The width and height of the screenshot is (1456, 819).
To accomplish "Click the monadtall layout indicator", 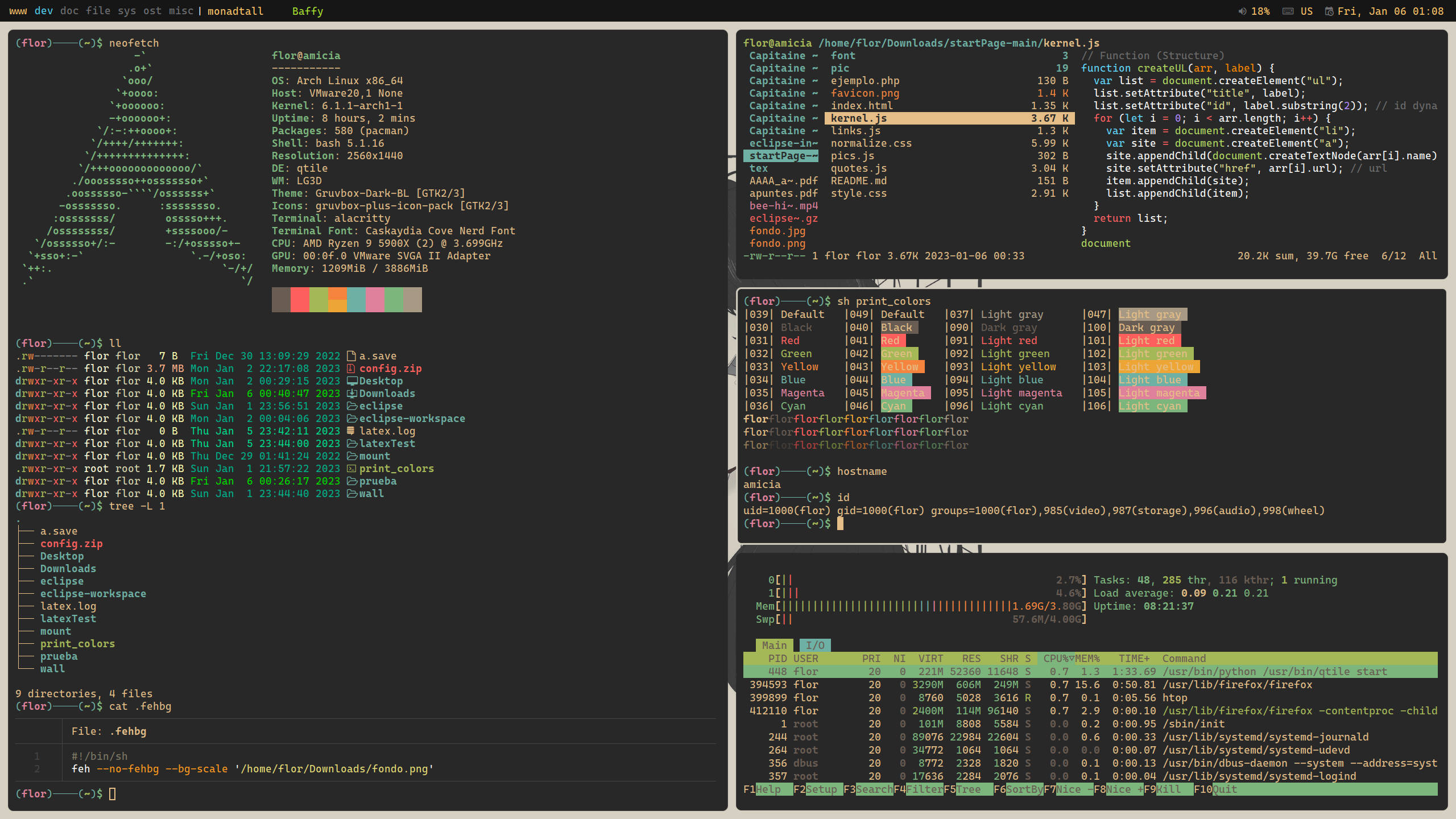I will click(x=235, y=11).
